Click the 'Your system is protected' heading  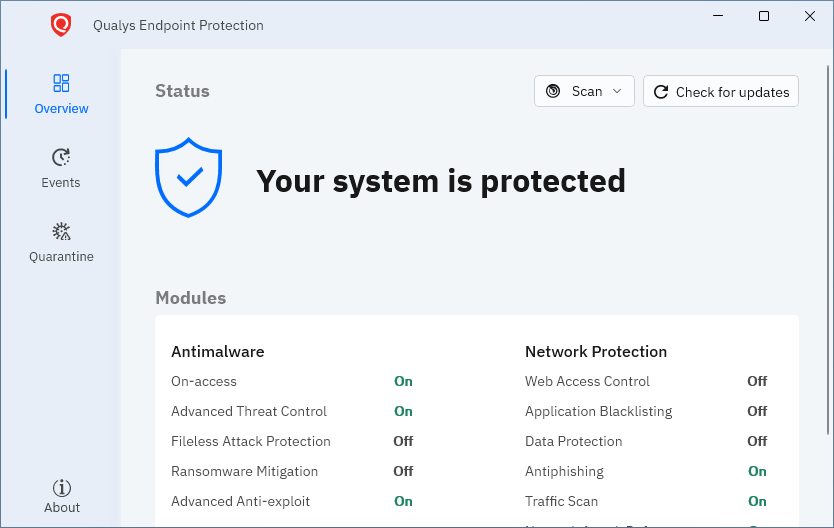[441, 181]
